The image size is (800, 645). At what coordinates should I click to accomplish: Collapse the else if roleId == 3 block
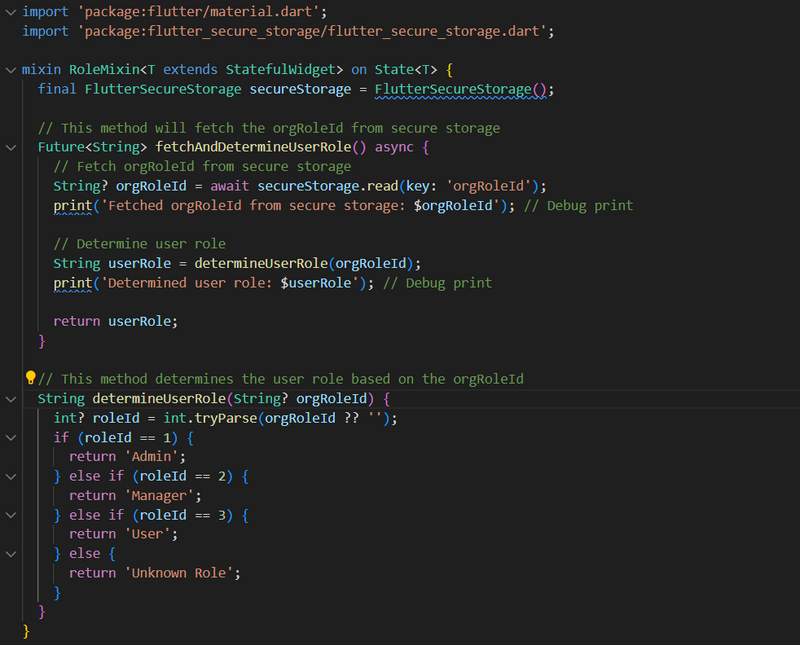coord(10,515)
